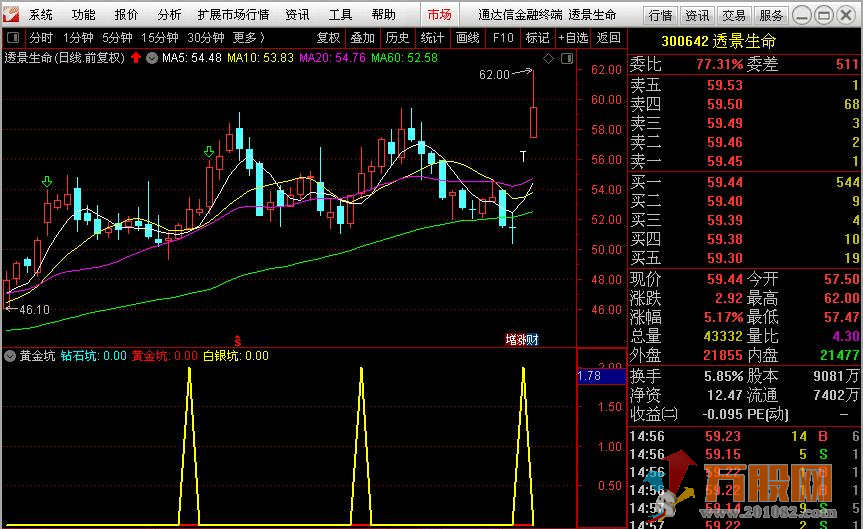The height and width of the screenshot is (529, 863).
Task: Click the 交易 button at top right
Action: tap(734, 15)
